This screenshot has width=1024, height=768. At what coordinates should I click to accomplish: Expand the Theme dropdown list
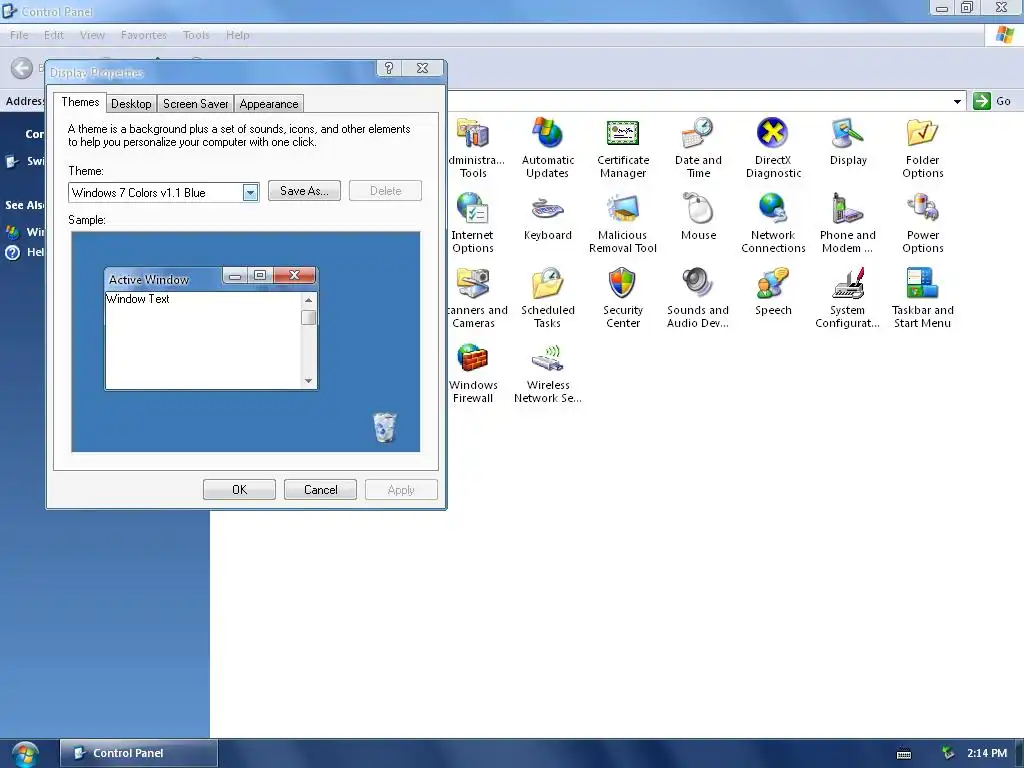coord(250,193)
